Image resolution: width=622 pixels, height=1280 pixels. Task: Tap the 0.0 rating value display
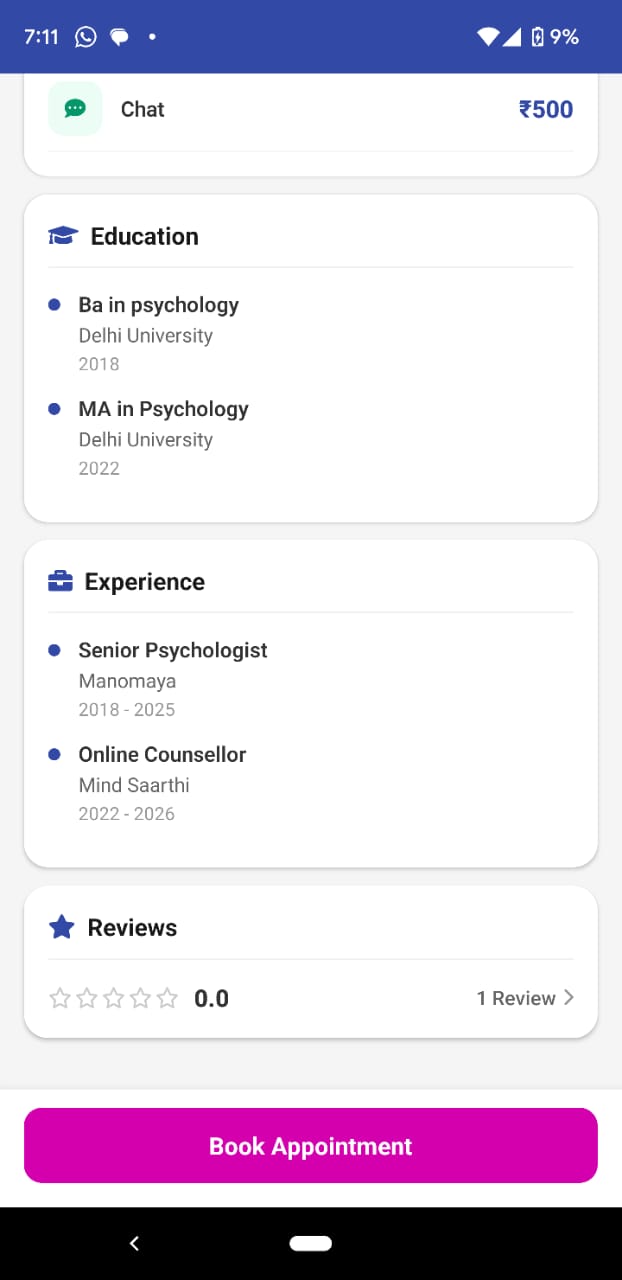tap(211, 998)
